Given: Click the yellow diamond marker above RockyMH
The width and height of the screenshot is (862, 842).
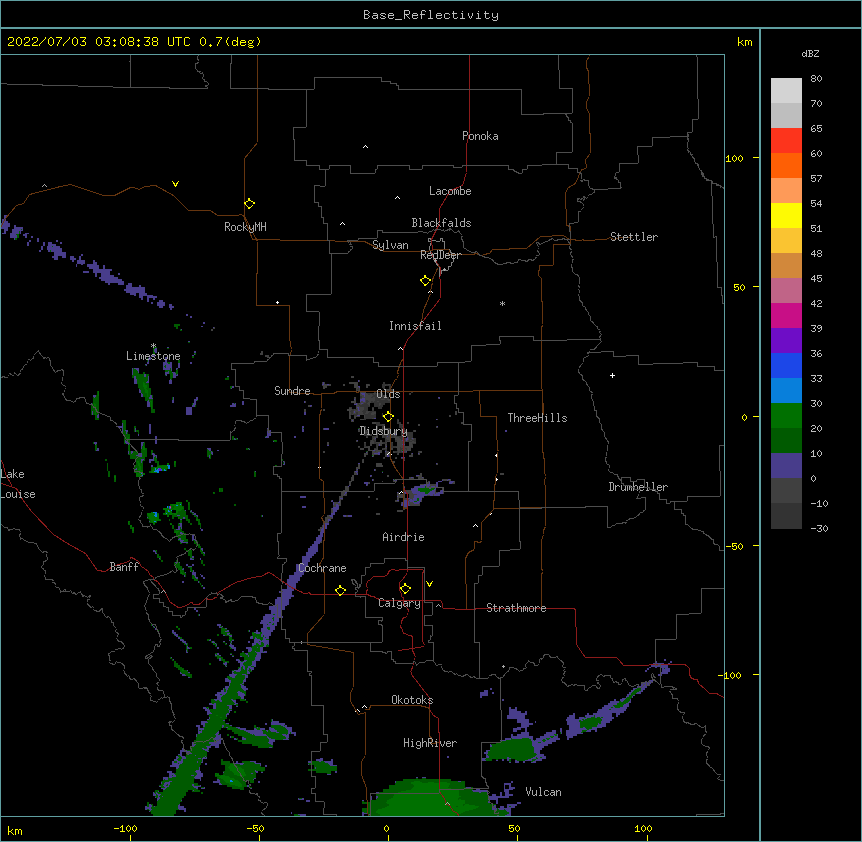Looking at the screenshot, I should 249,204.
